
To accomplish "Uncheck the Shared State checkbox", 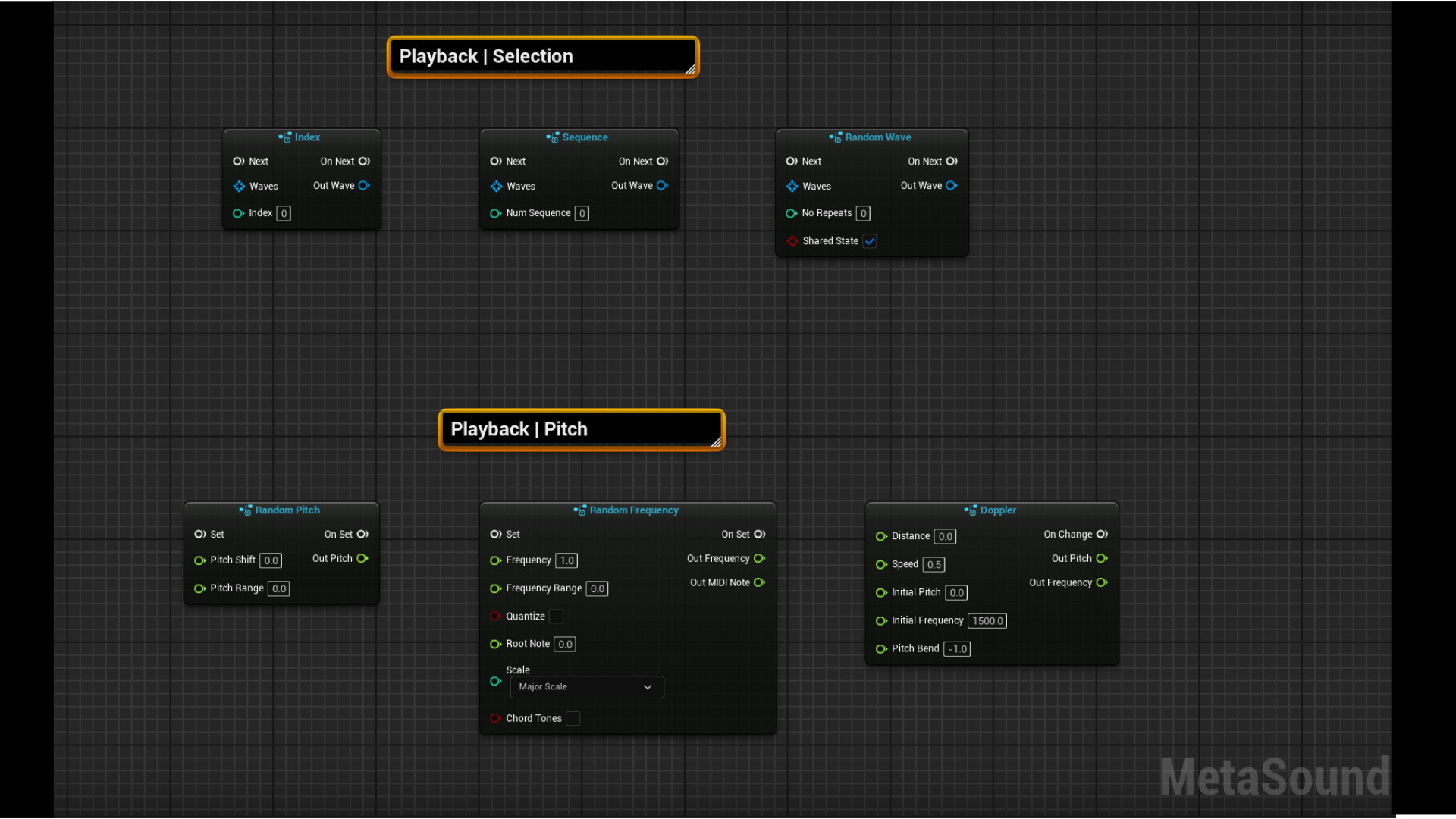I will click(870, 241).
